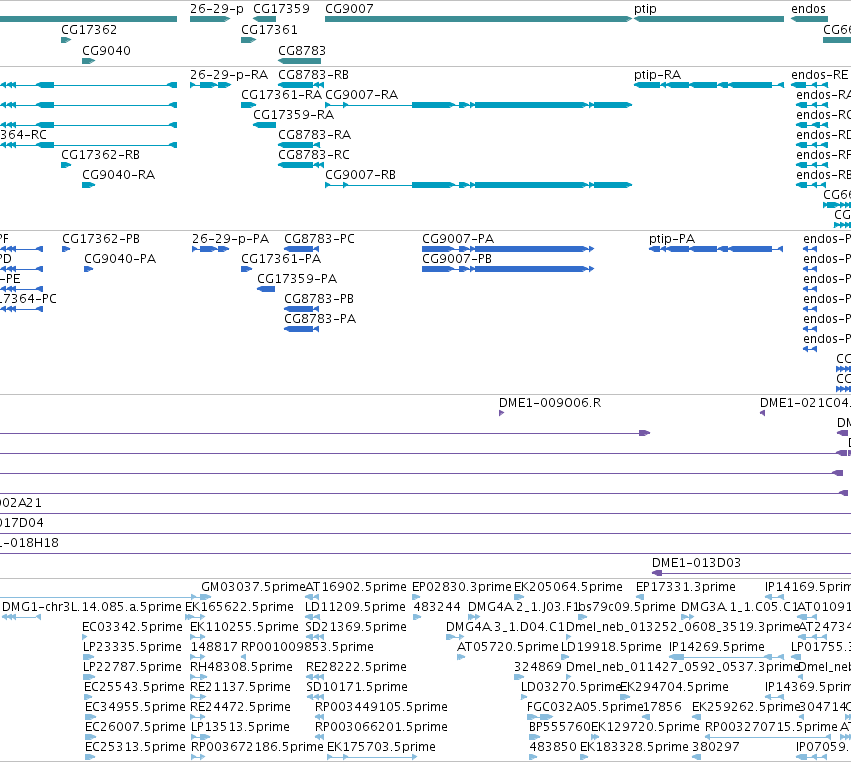851x762 pixels.
Task: Click the ptip-PA protein label
Action: click(x=672, y=239)
